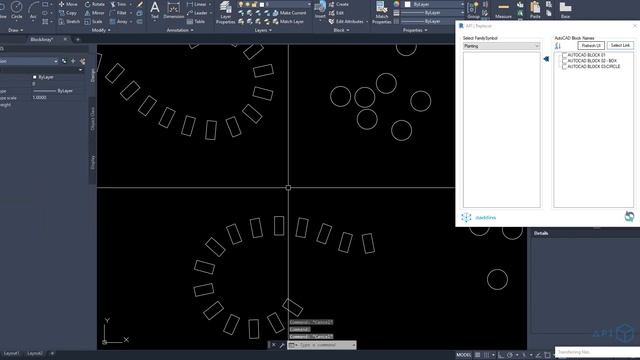Activate the Stretch tool
Screen dimensions: 640x360
pos(69,21)
